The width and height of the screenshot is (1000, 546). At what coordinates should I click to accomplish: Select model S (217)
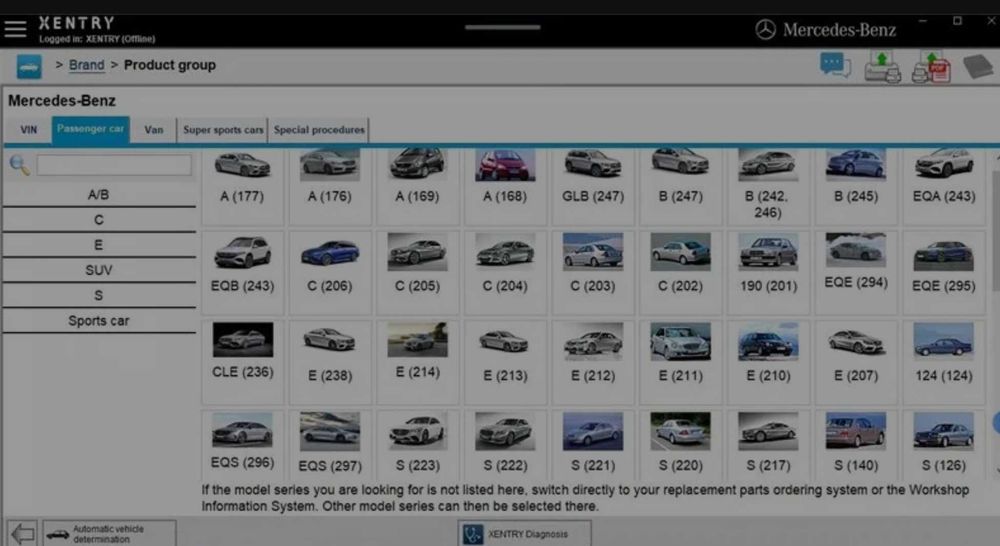(768, 445)
